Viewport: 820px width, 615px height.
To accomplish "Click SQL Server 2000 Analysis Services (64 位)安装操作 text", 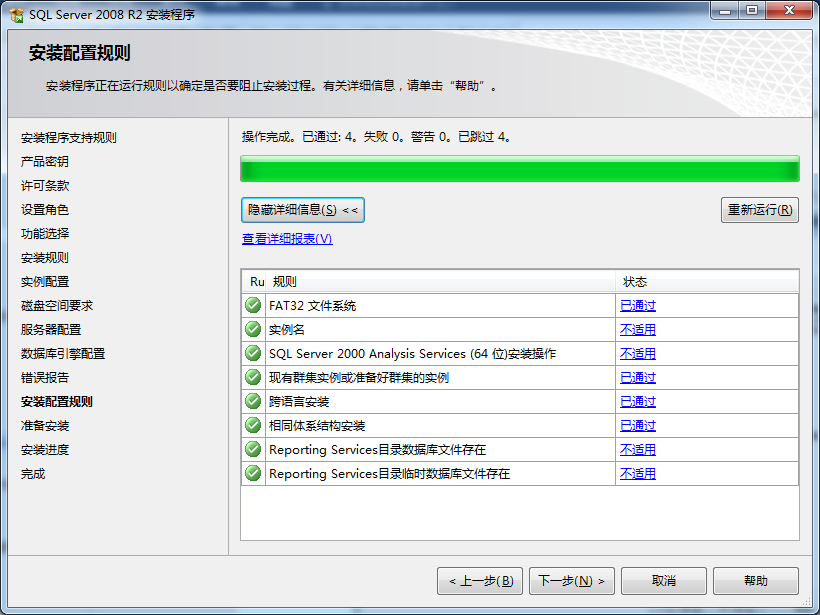I will tap(412, 354).
